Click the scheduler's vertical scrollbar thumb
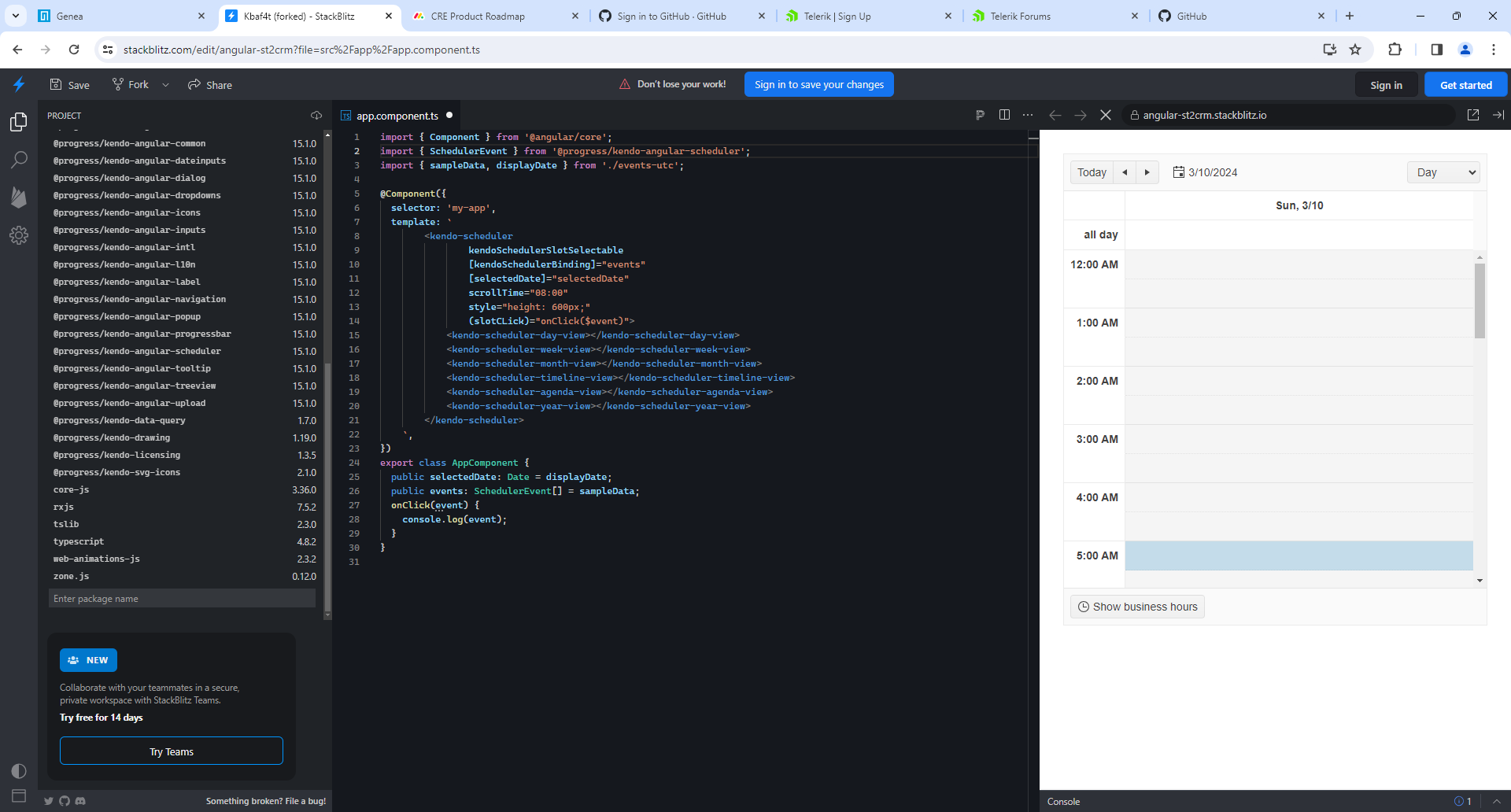The width and height of the screenshot is (1511, 812). point(1480,301)
